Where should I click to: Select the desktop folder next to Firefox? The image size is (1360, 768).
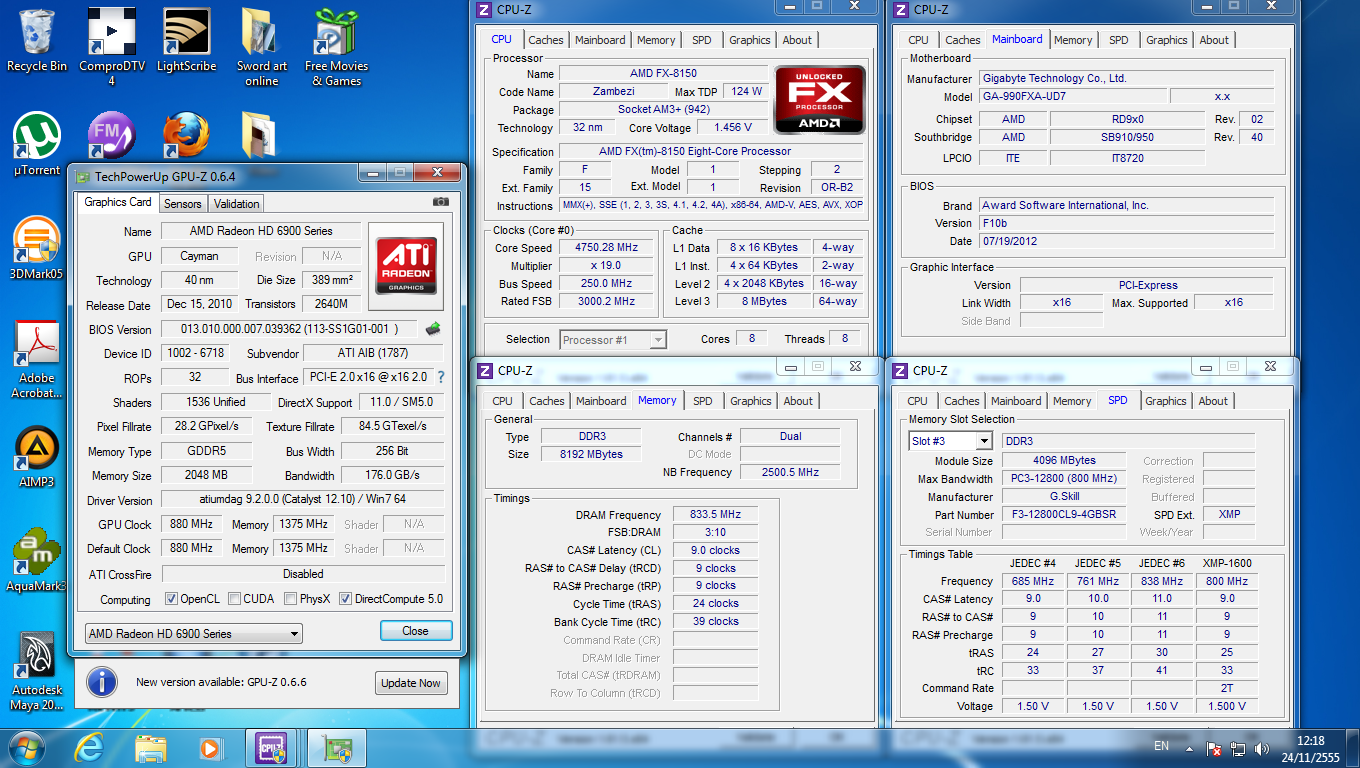[x=261, y=134]
